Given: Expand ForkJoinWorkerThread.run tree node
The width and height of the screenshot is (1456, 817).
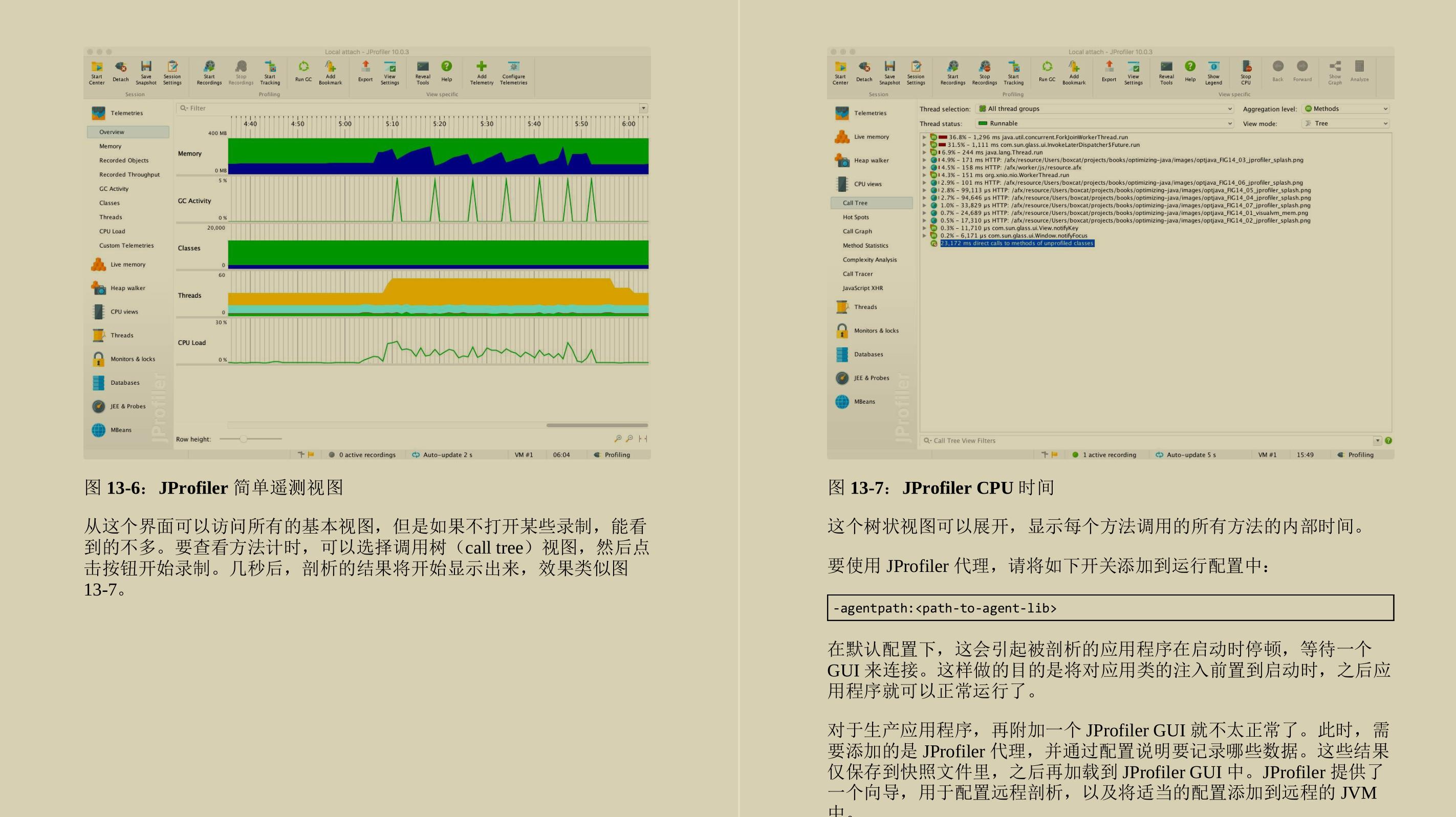Looking at the screenshot, I should pyautogui.click(x=925, y=137).
